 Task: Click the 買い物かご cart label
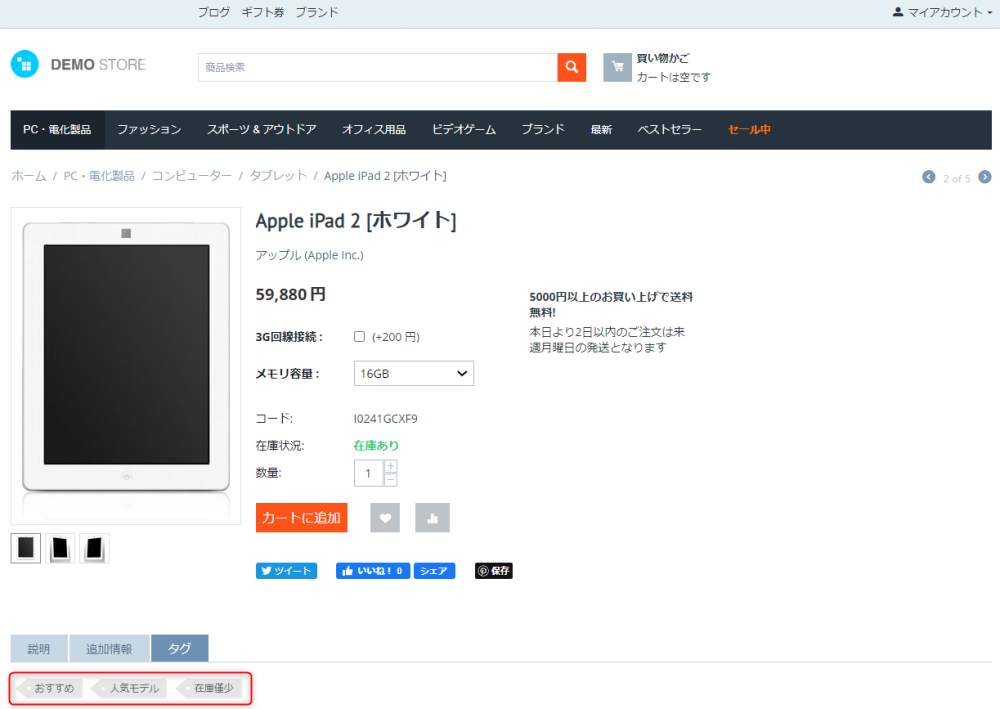pyautogui.click(x=663, y=58)
